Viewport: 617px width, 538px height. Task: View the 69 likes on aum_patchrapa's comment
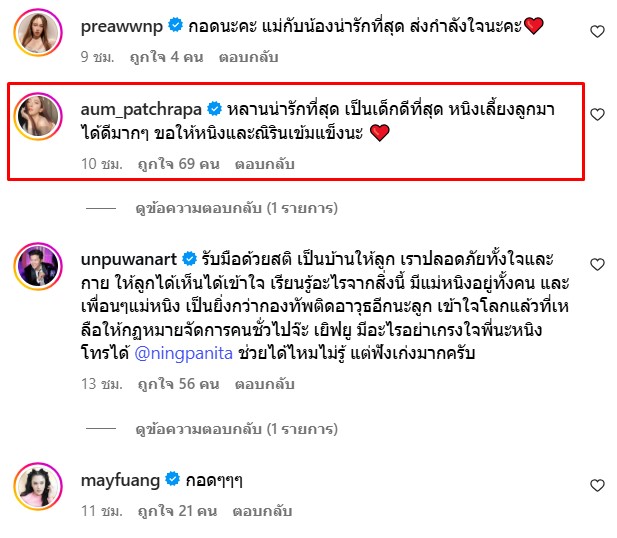click(179, 164)
